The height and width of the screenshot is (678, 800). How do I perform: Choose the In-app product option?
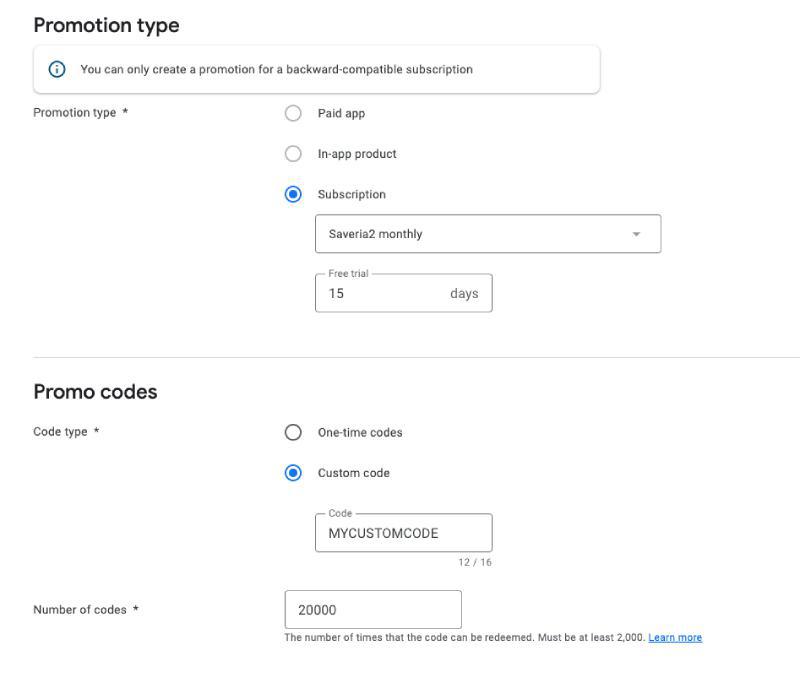point(293,154)
